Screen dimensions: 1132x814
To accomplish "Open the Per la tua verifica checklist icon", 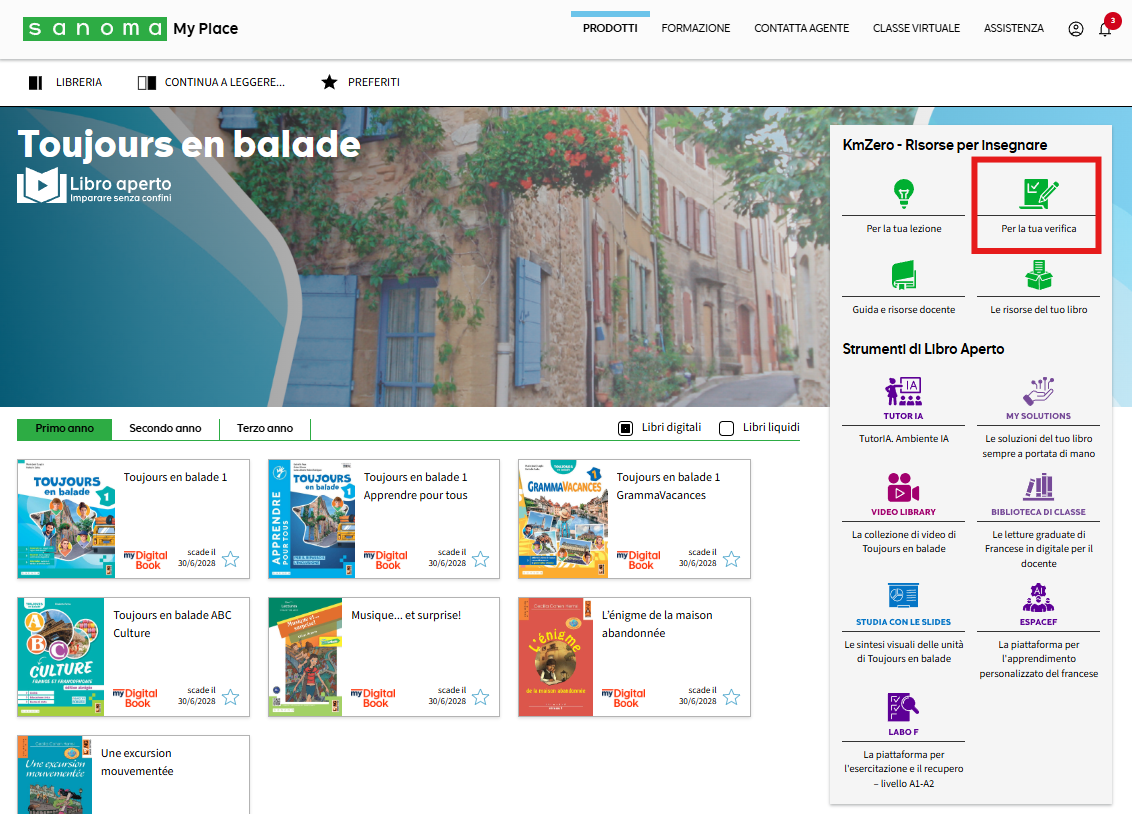I will click(x=1039, y=193).
